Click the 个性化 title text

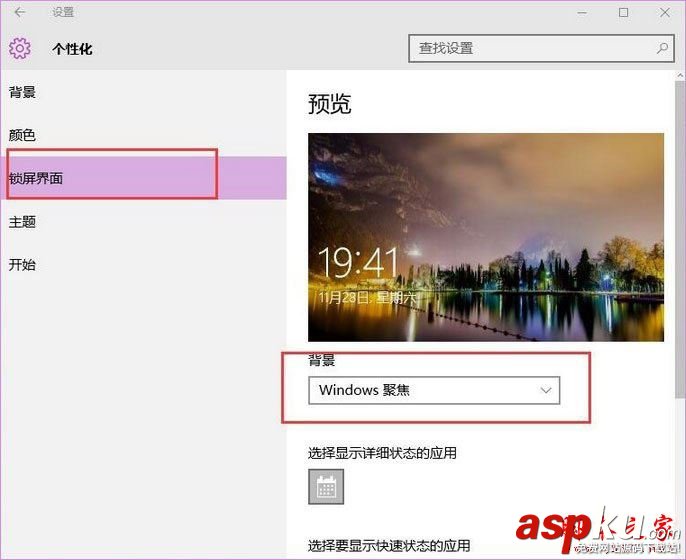pos(72,49)
